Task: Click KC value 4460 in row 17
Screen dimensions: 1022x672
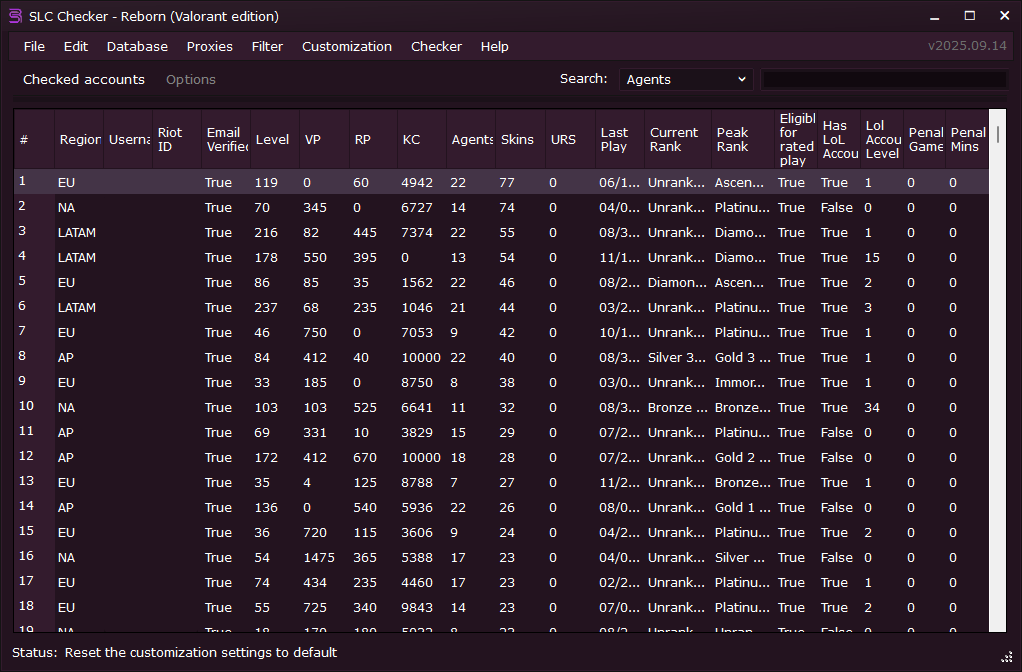Action: point(417,583)
